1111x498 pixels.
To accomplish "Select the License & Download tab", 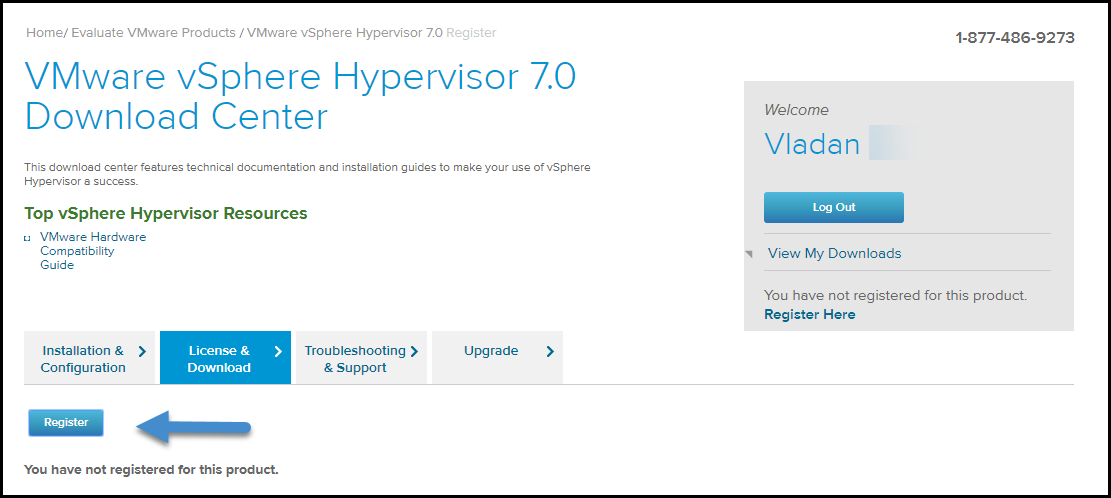I will pos(225,358).
